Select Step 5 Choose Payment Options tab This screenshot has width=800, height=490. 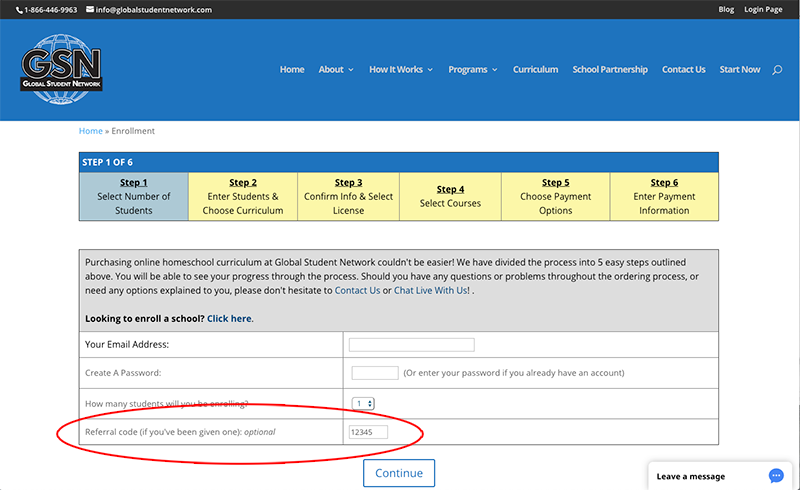[556, 197]
